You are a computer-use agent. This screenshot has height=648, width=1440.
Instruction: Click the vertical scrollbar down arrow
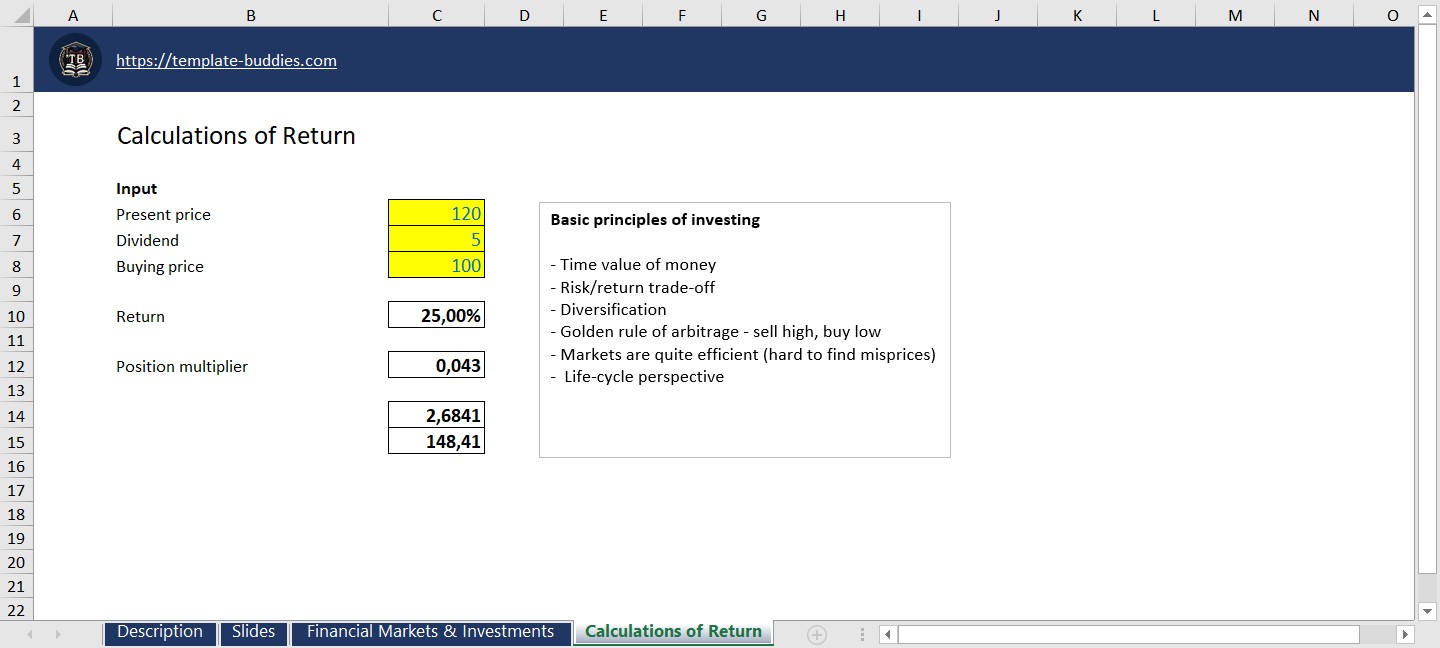click(1428, 610)
